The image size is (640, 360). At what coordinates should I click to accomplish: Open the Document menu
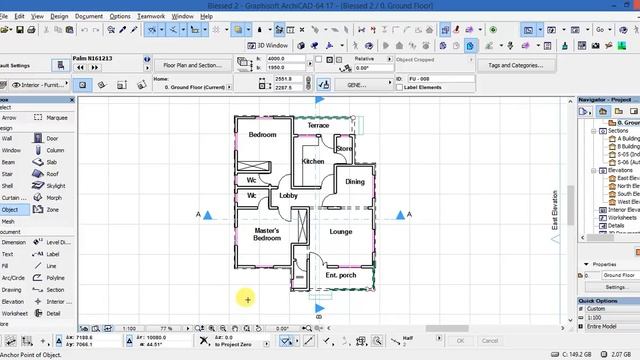tap(89, 16)
